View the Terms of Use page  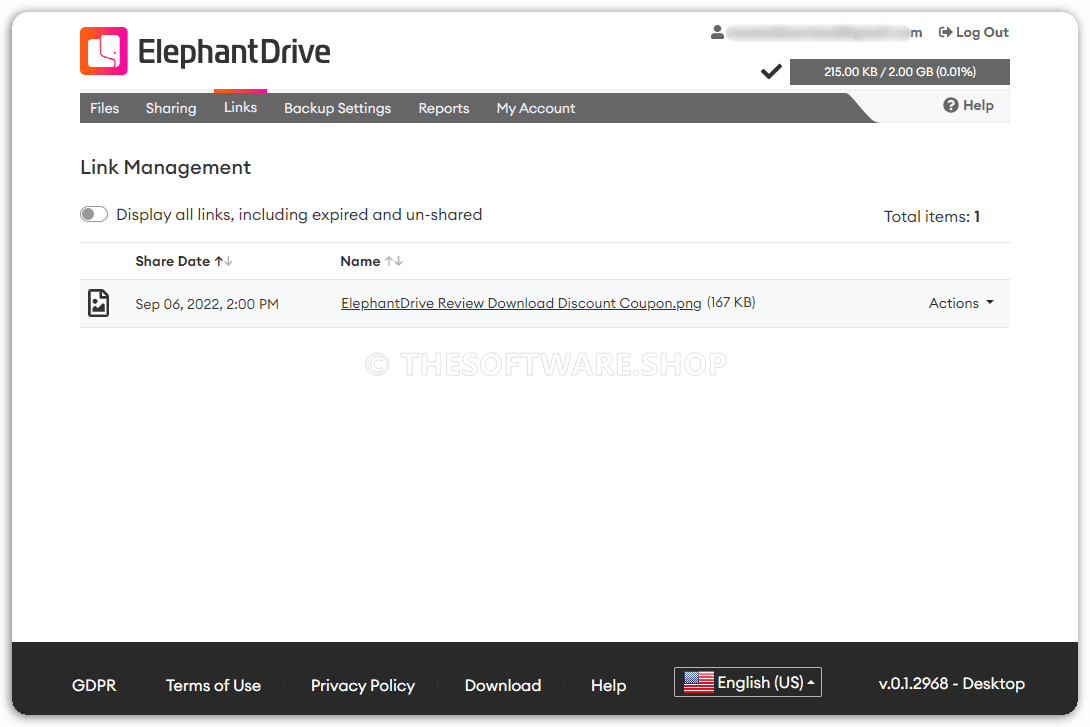click(x=213, y=685)
